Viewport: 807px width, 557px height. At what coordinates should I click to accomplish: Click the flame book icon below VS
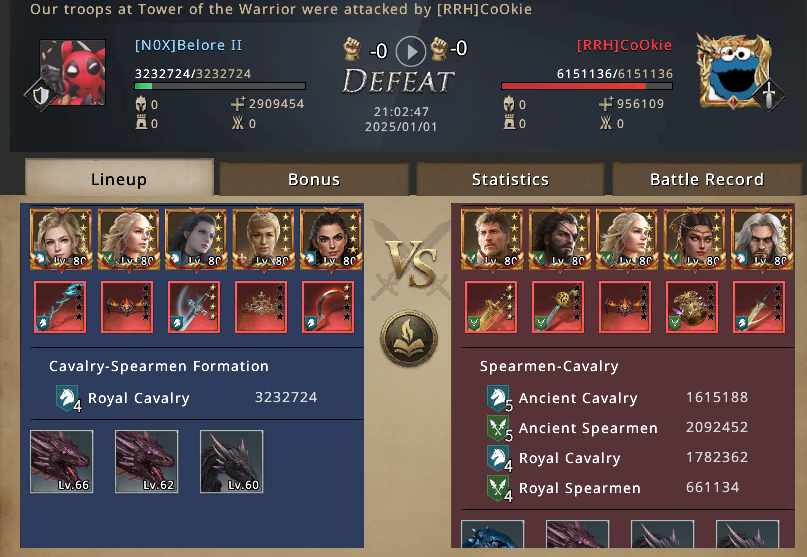tap(409, 338)
